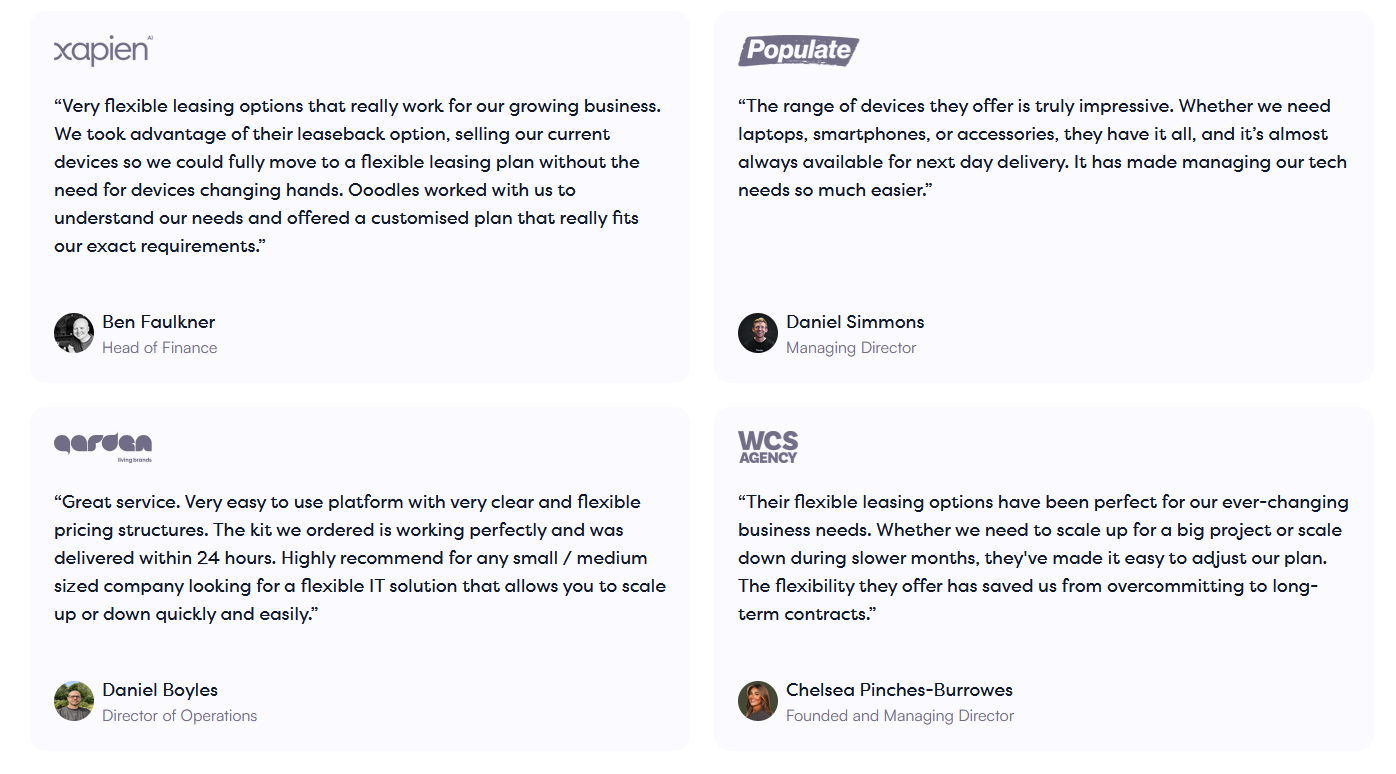Click the Managing Director title under Daniel Simmons

(851, 348)
